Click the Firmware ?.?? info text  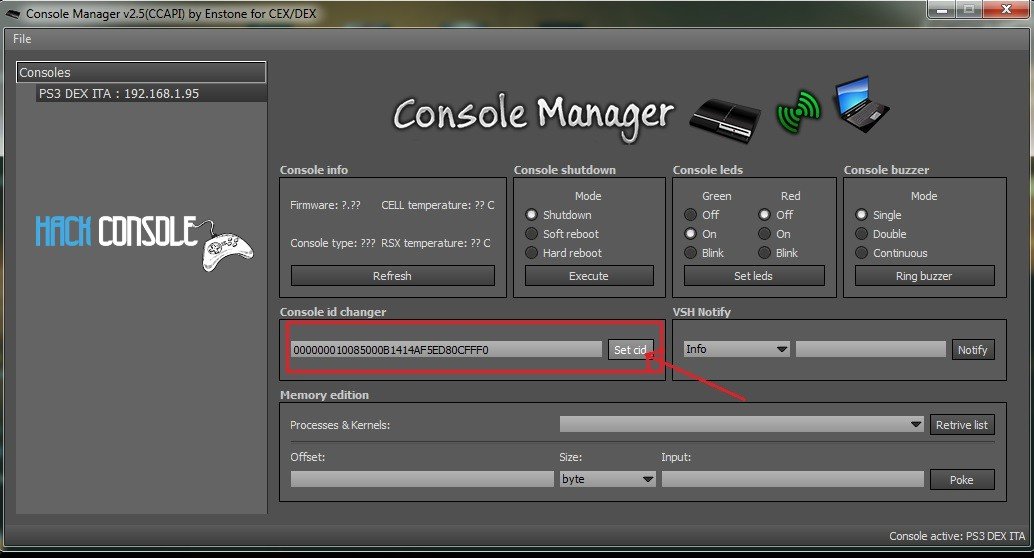tap(325, 205)
